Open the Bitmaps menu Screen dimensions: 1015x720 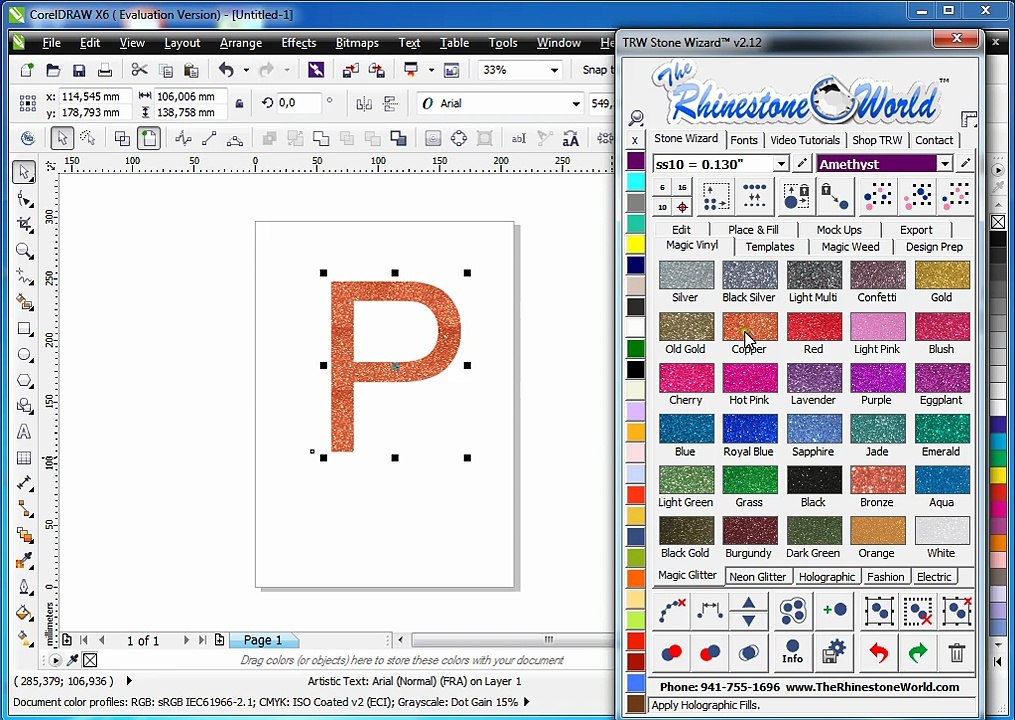click(357, 43)
